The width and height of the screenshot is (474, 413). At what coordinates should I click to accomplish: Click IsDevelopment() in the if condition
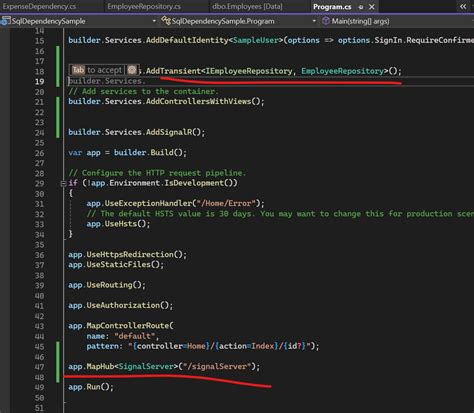(201, 183)
